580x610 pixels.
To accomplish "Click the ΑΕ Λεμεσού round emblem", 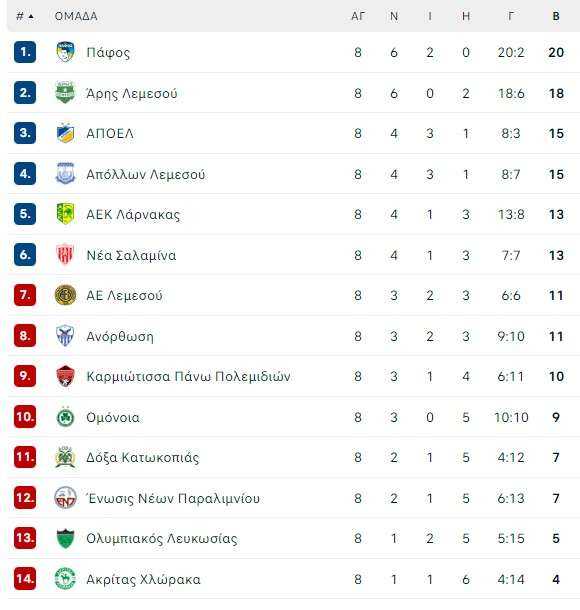I will 65,295.
